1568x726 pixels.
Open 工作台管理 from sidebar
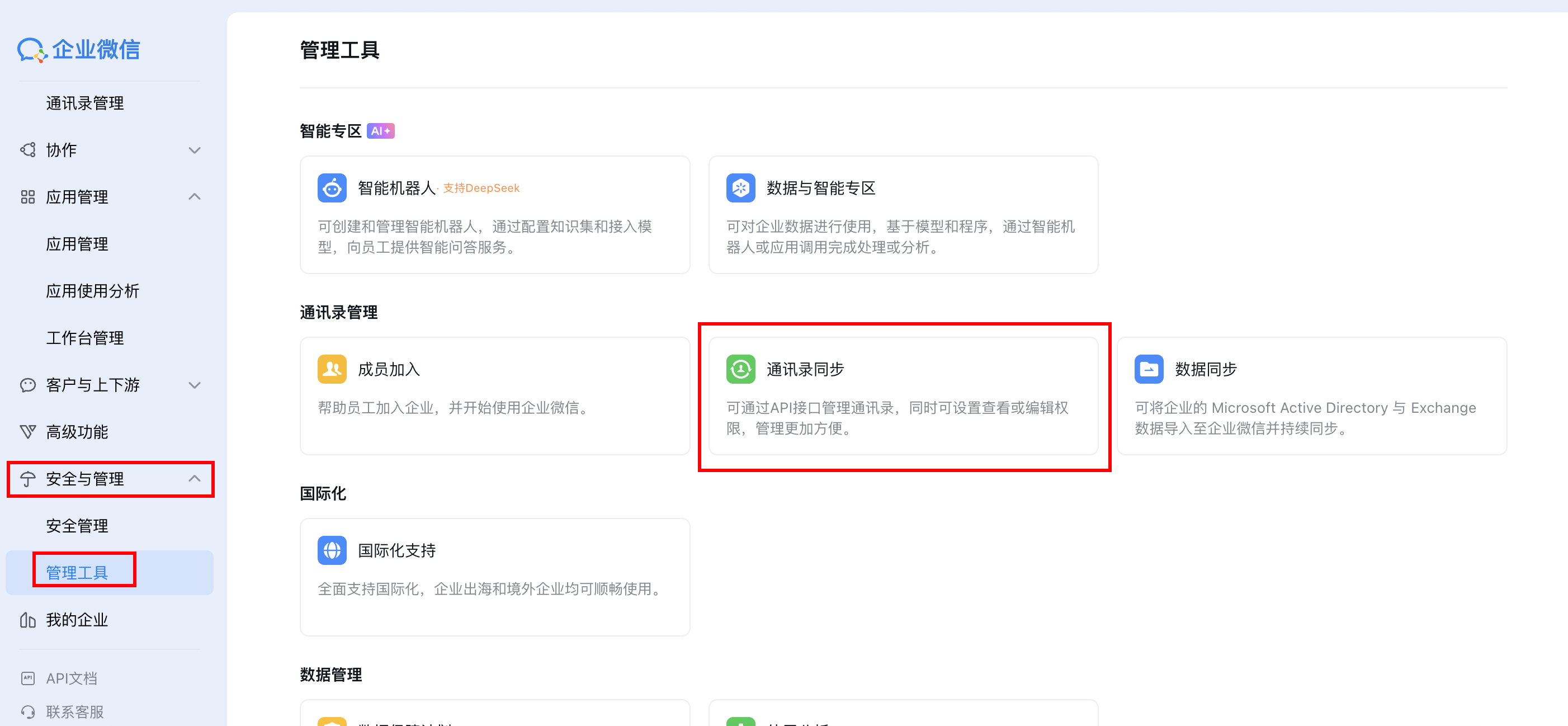pos(85,338)
